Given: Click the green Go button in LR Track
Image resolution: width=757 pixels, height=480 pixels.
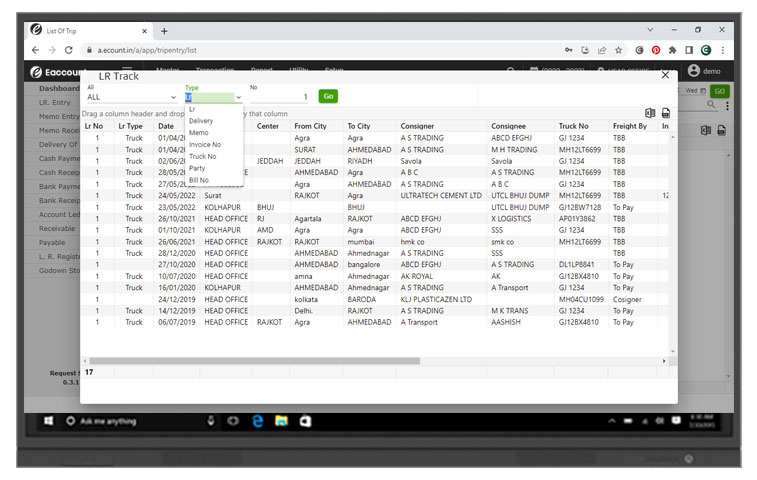Looking at the screenshot, I should [328, 96].
